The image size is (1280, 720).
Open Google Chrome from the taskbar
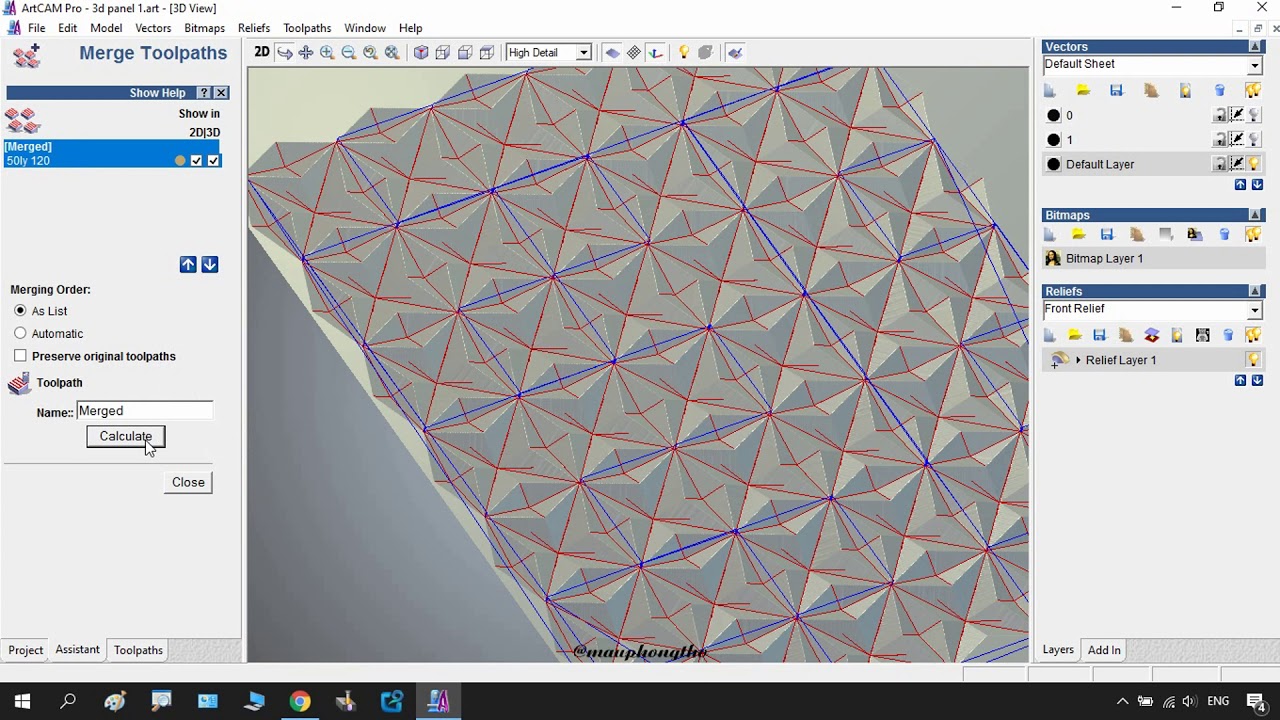click(300, 701)
